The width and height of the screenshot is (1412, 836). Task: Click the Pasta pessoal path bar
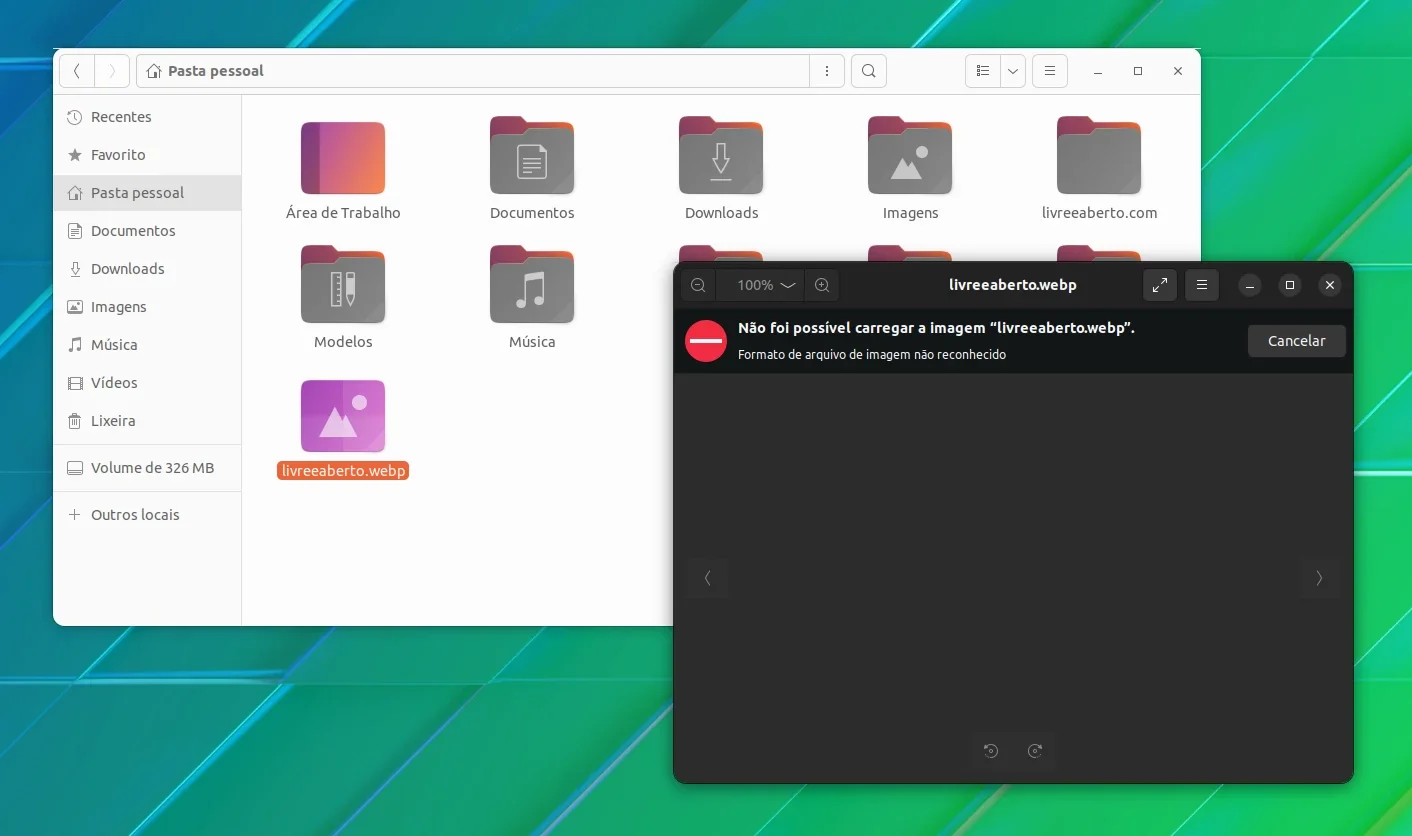click(472, 71)
